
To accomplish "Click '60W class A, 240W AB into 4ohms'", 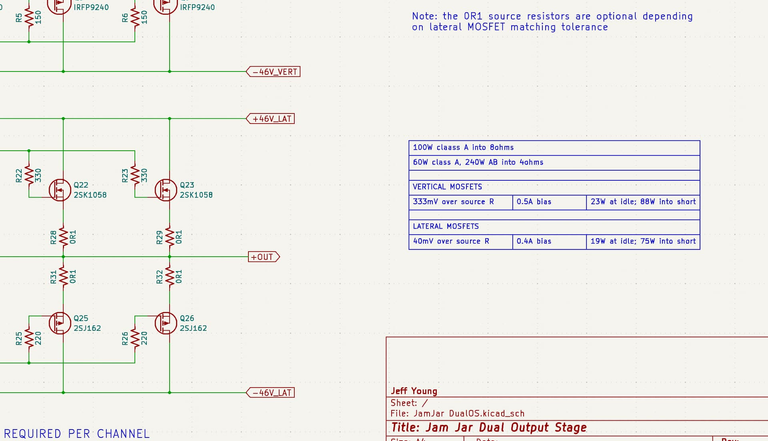I will tap(554, 162).
